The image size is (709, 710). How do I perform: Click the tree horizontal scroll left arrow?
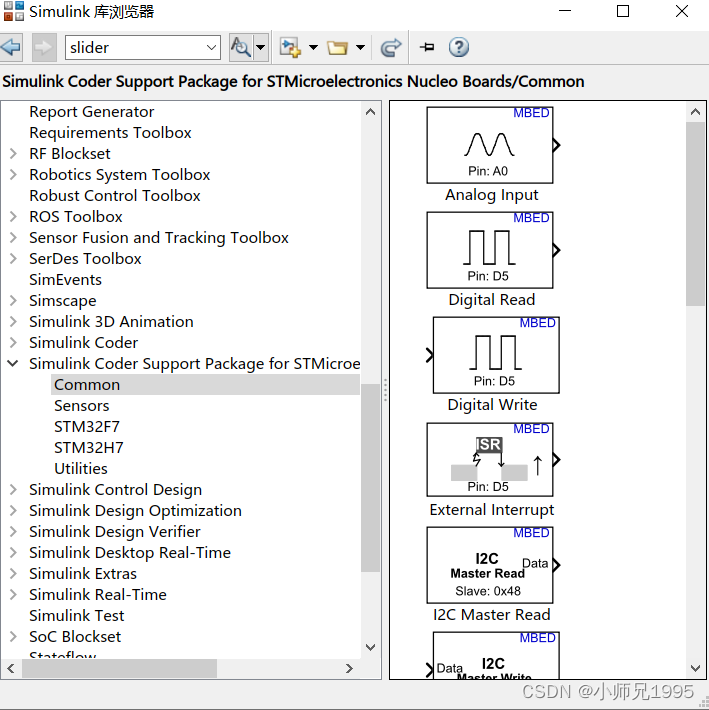pyautogui.click(x=11, y=668)
